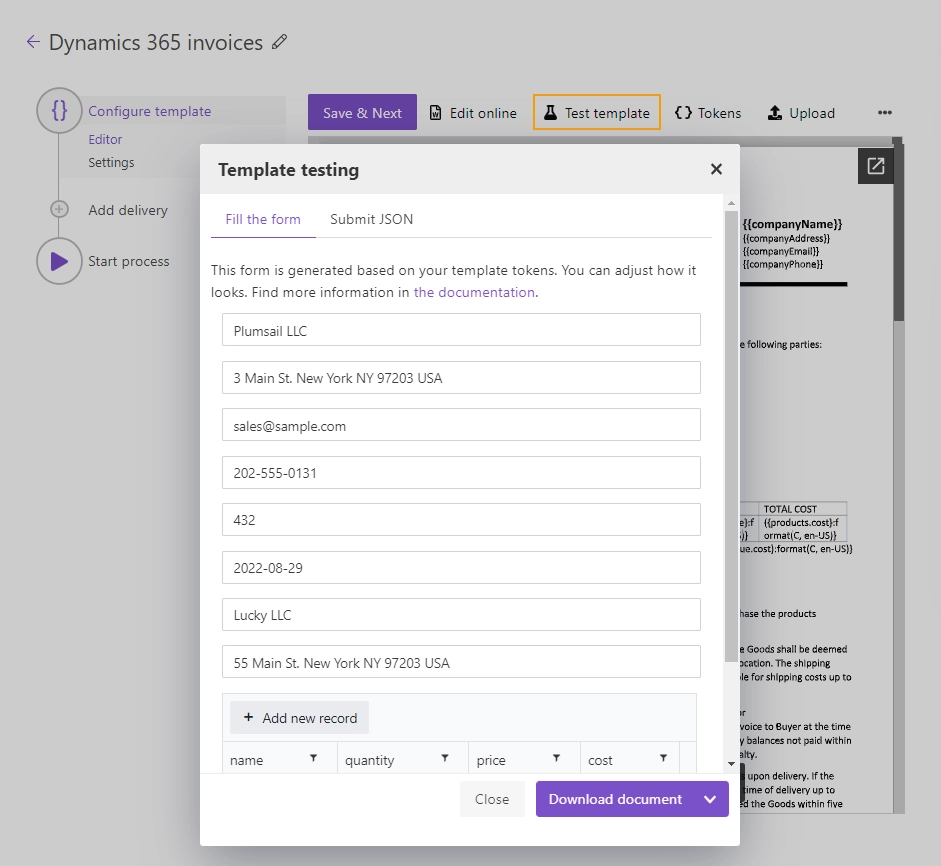Click the Add delivery plus circle icon
The image size is (941, 866).
pos(59,209)
